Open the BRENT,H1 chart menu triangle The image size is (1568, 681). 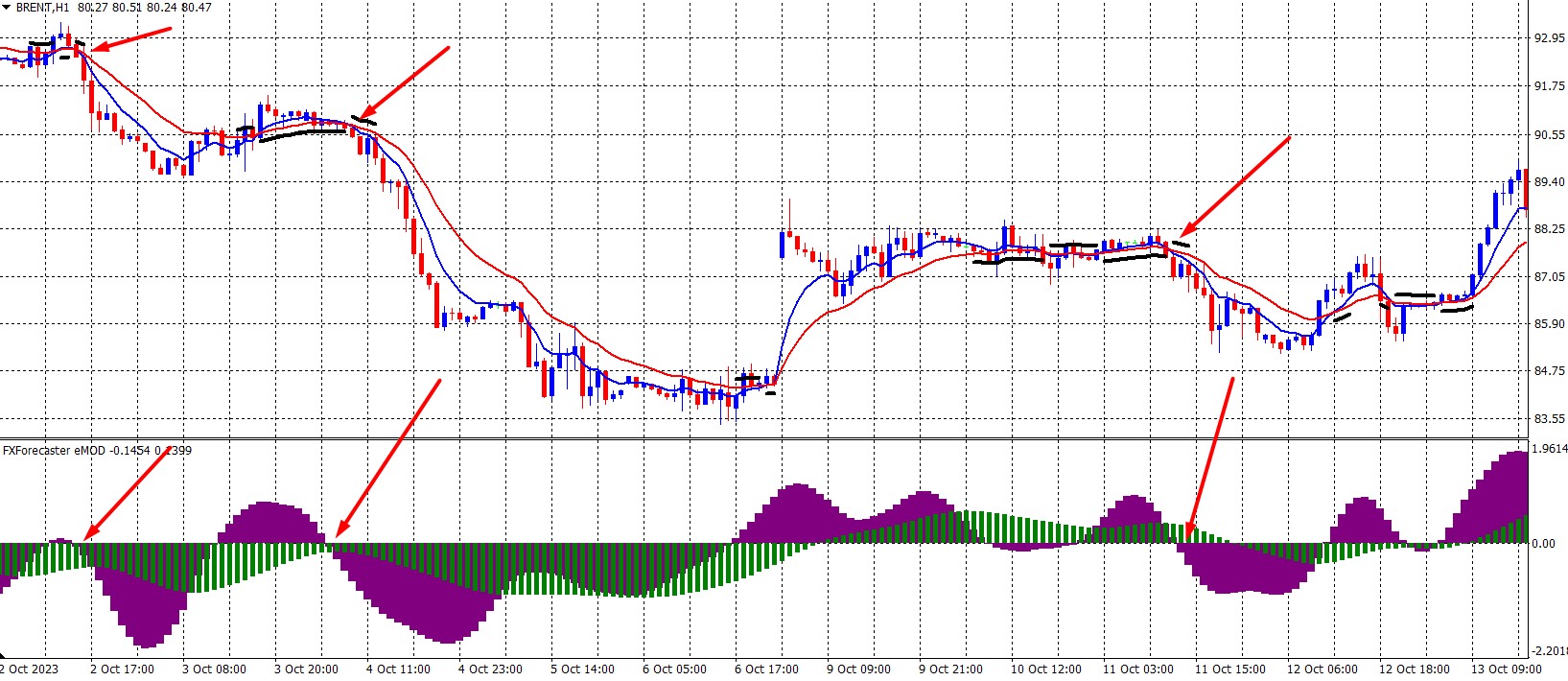(7, 7)
